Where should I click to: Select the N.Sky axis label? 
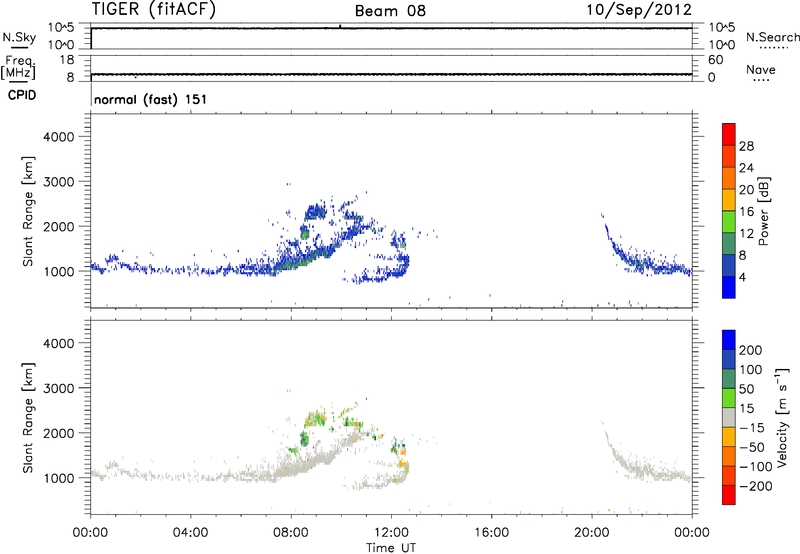[19, 37]
